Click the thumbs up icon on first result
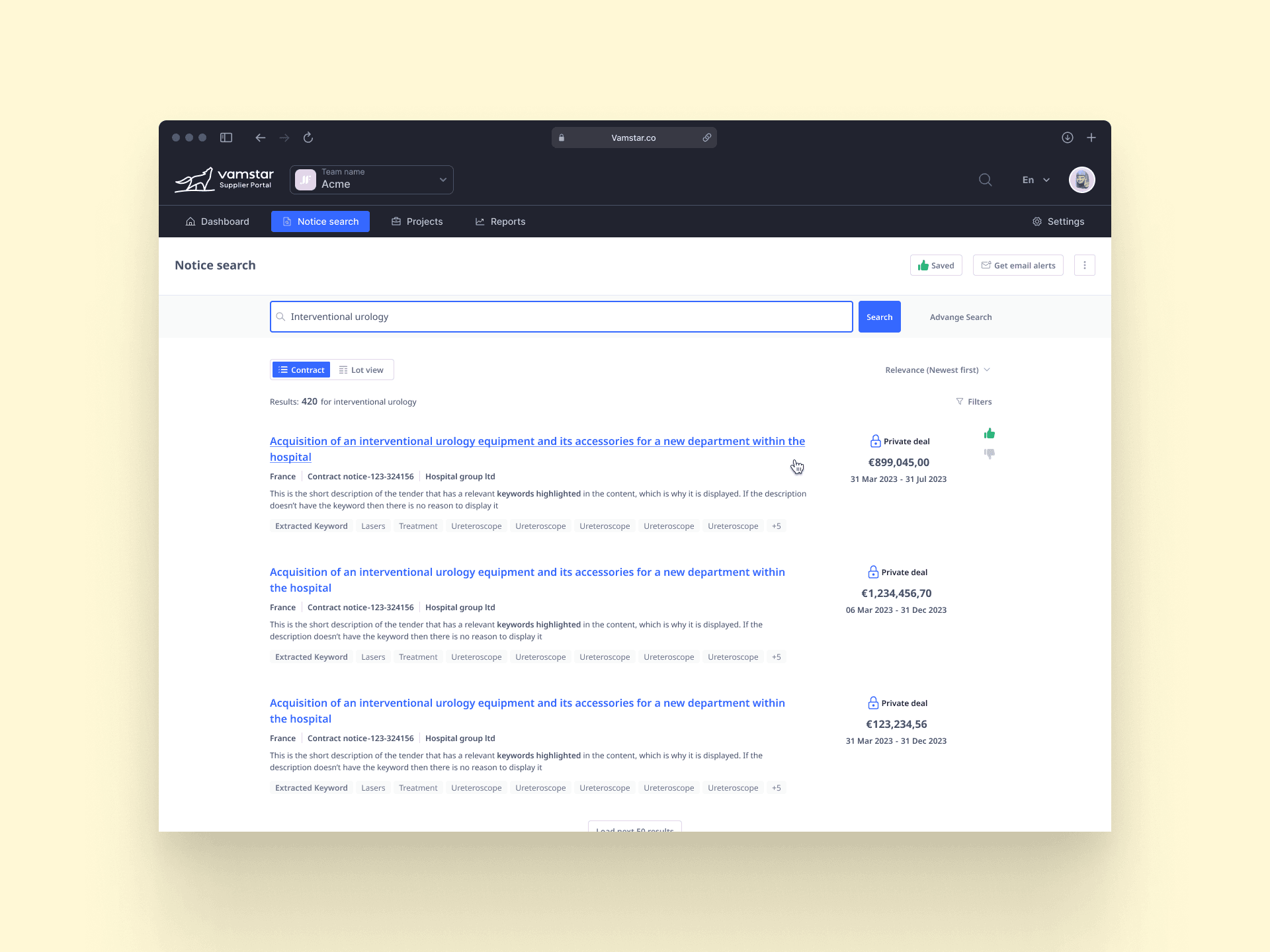Image resolution: width=1270 pixels, height=952 pixels. (989, 434)
